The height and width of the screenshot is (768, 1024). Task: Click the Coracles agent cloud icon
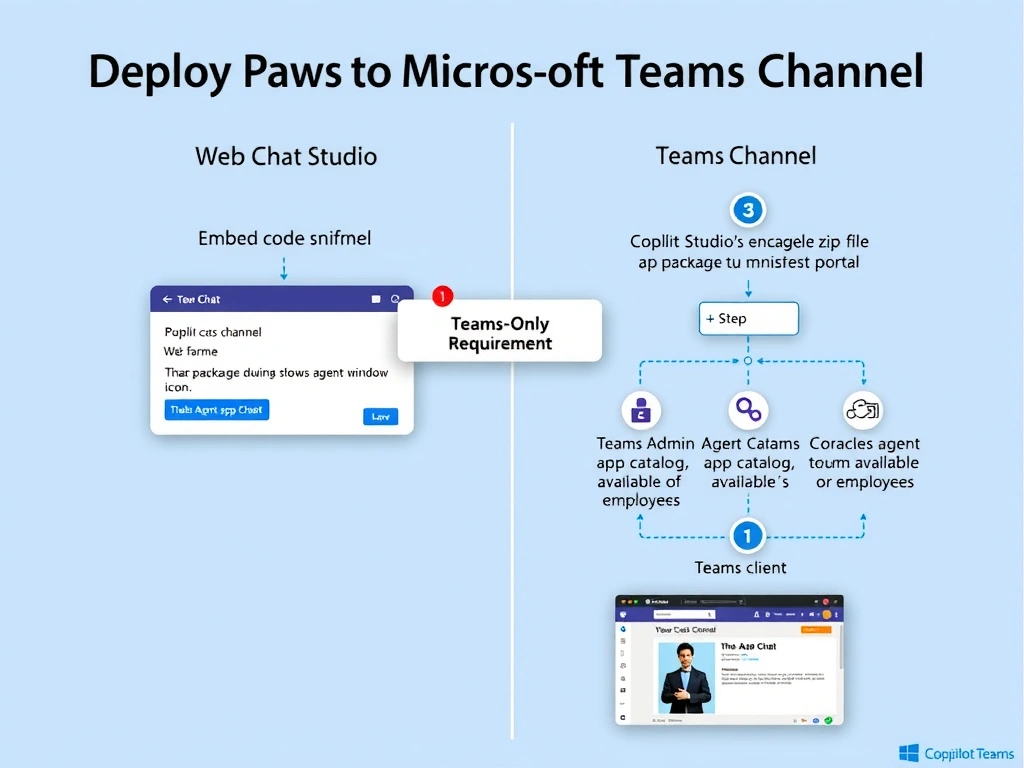(x=863, y=410)
